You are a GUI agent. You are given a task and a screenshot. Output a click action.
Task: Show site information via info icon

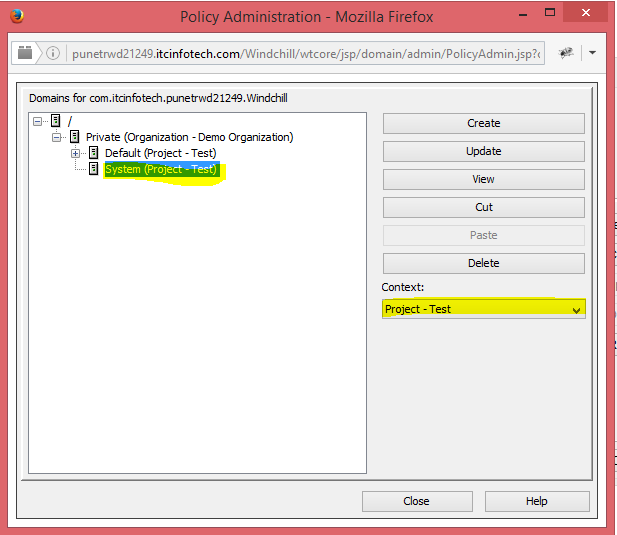[x=53, y=53]
